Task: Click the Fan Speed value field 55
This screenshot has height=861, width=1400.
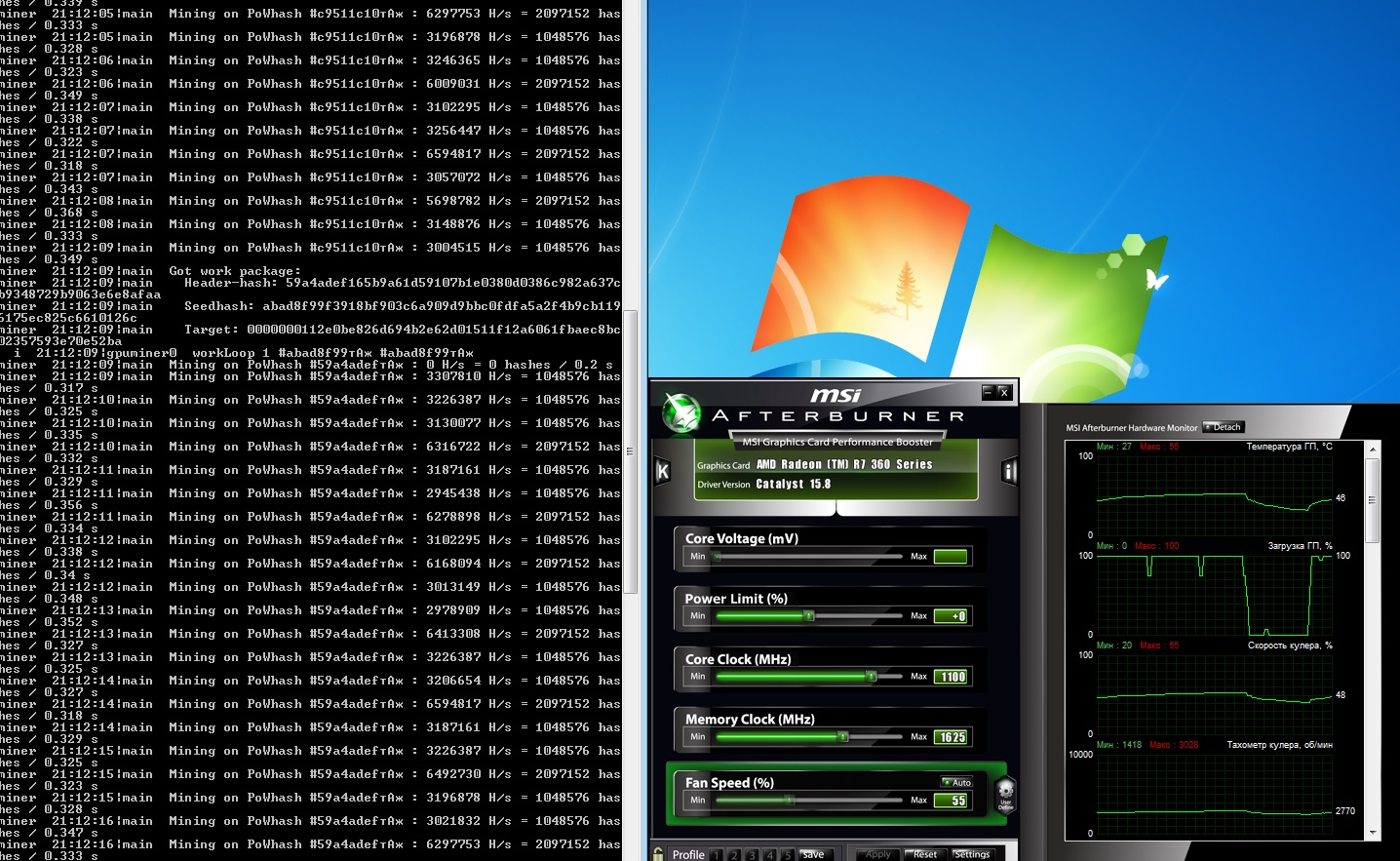Action: [951, 801]
